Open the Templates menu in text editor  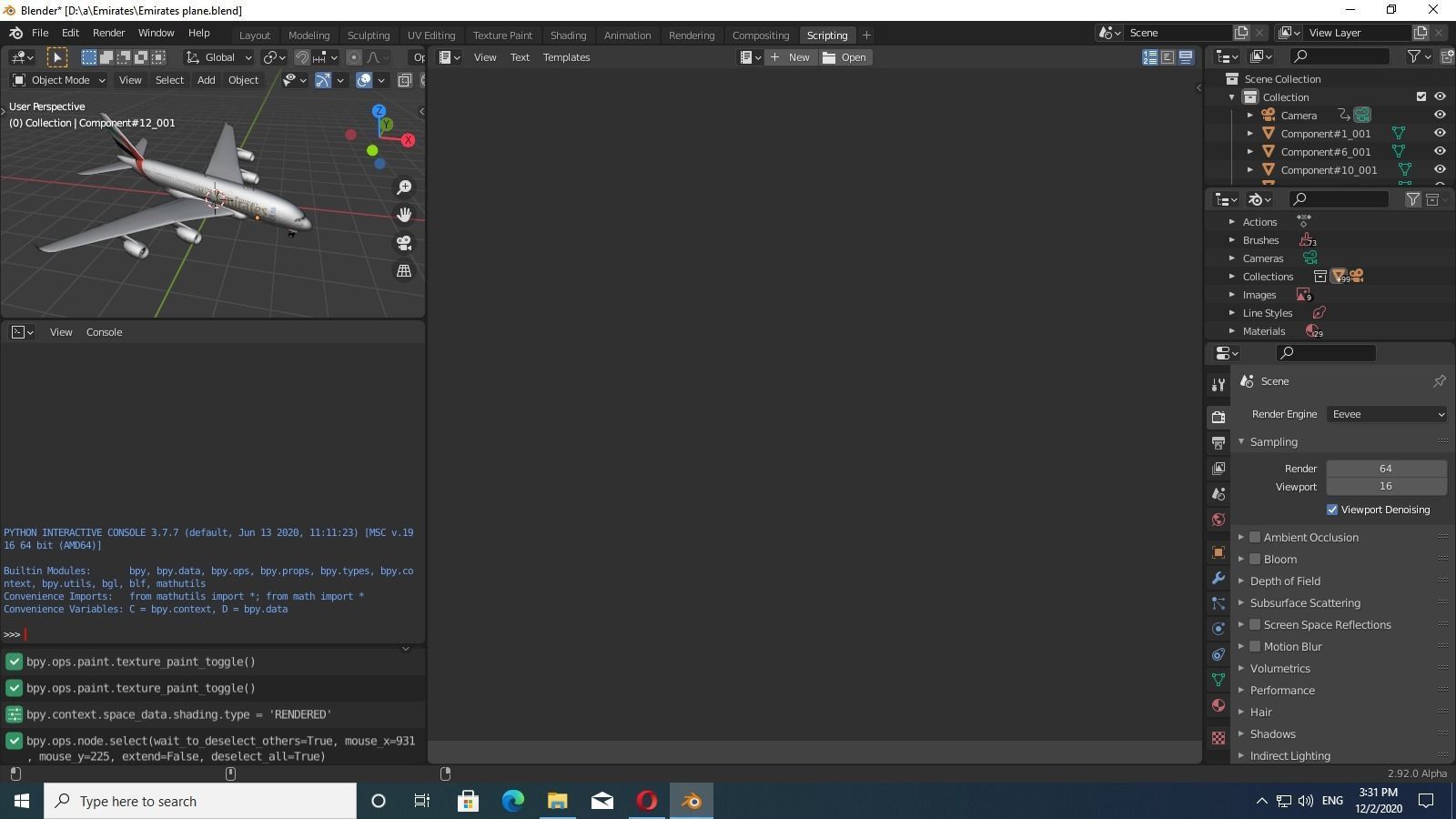566,57
